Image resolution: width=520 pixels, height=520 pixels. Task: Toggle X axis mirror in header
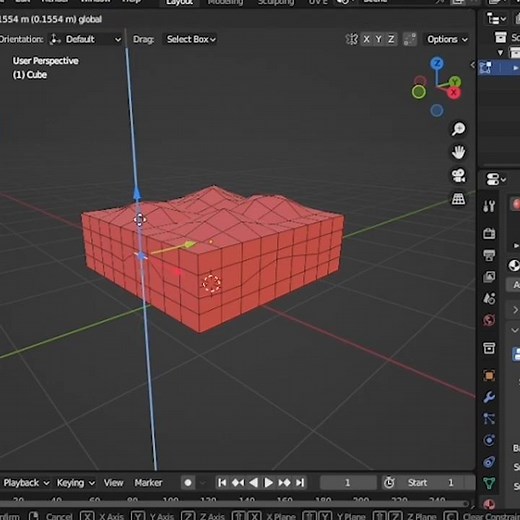[x=366, y=39]
